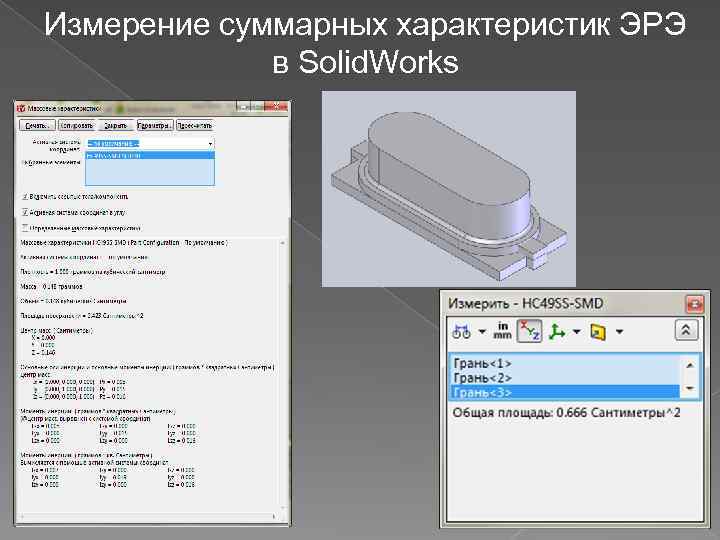The width and height of the screenshot is (720, 540).
Task: Click the HC49SS-SMD crystal 3D model image
Action: (x=449, y=189)
